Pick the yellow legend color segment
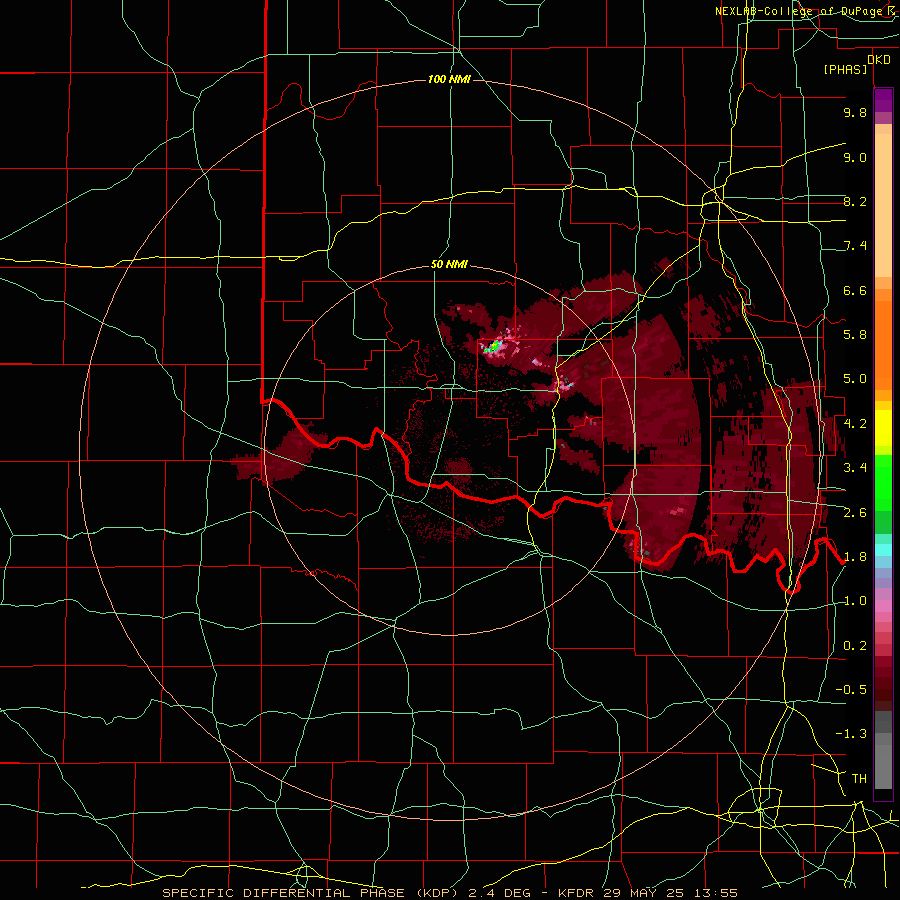 click(883, 428)
